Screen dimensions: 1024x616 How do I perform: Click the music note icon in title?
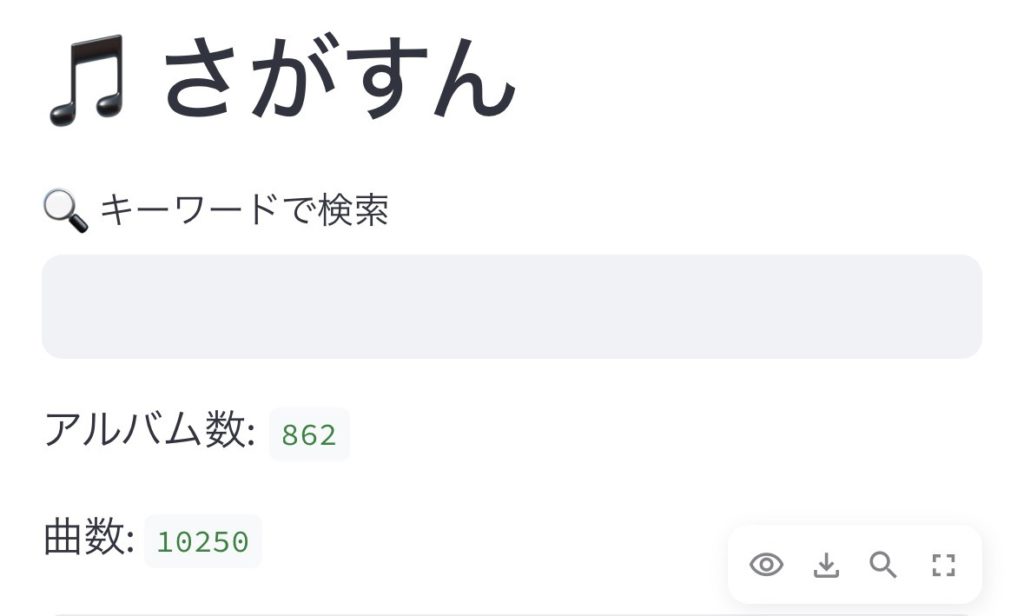86,80
